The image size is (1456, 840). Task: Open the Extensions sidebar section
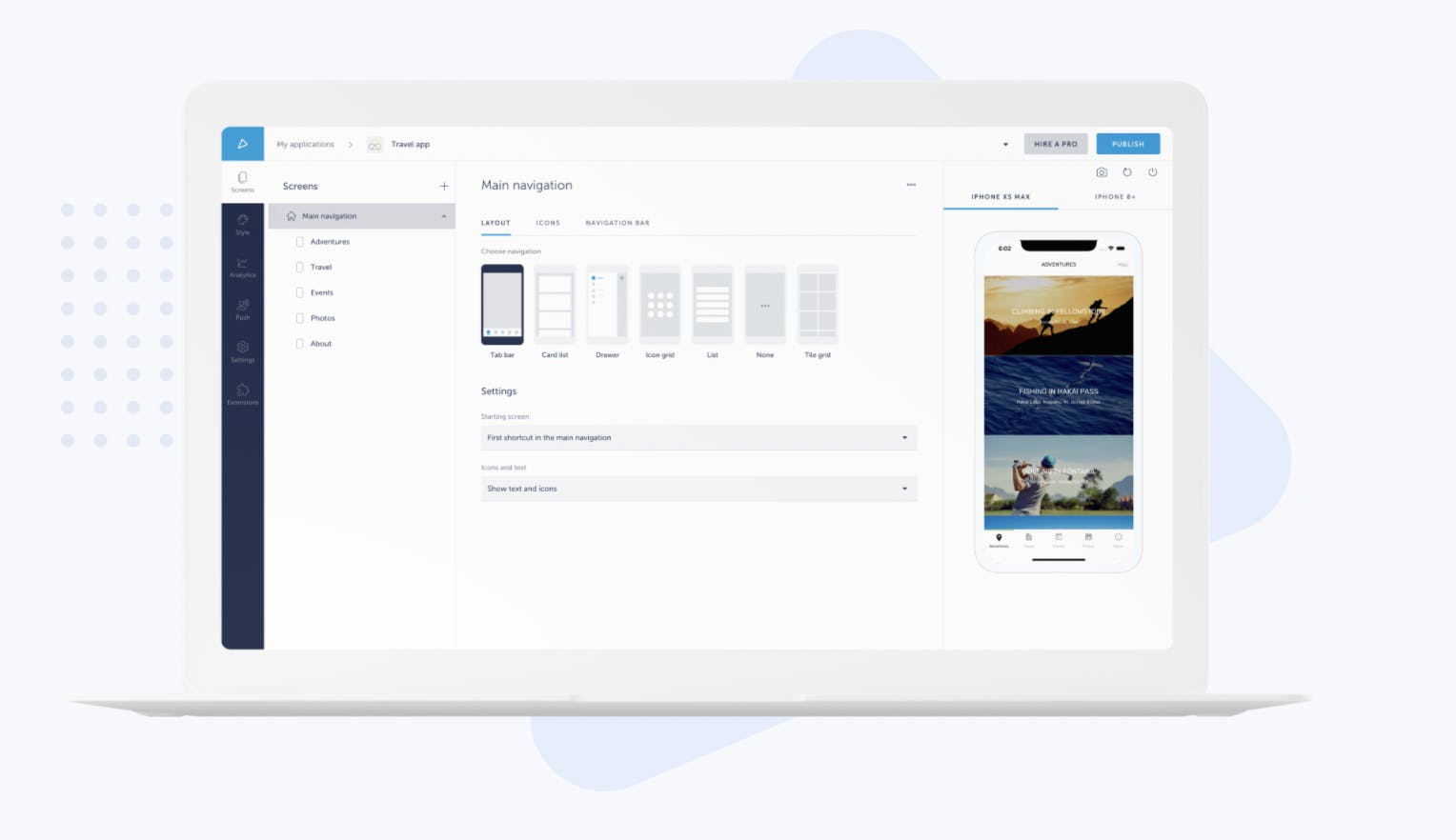coord(243,394)
